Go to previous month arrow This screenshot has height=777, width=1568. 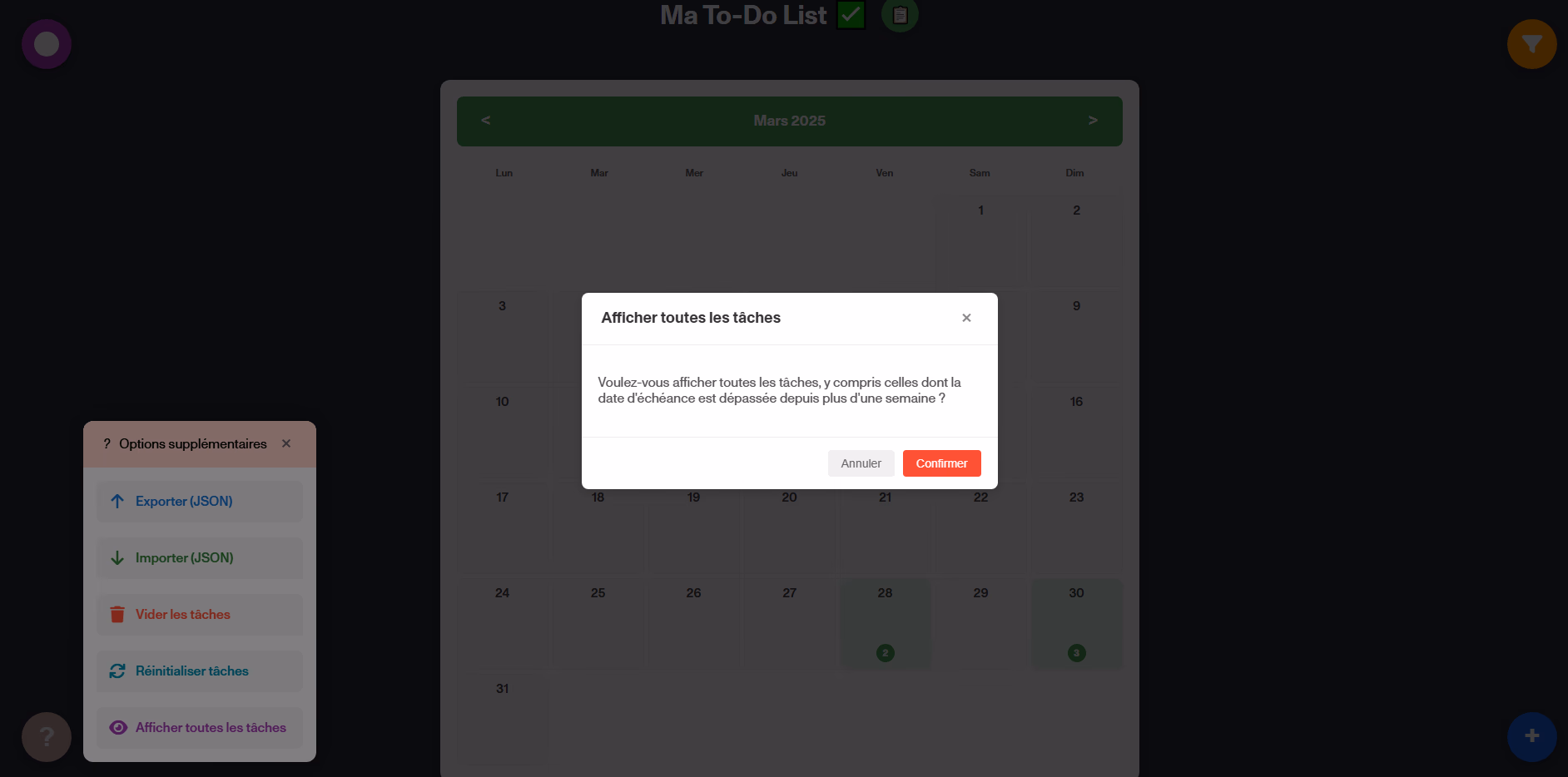(x=486, y=121)
